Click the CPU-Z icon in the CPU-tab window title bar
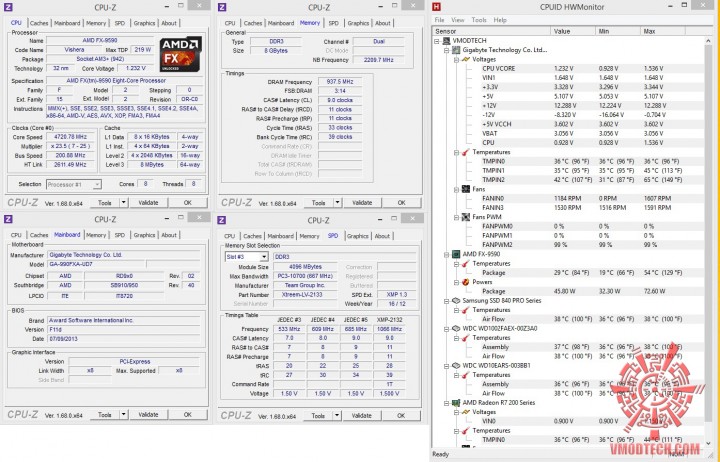Viewport: 720px width, 462px height. [8, 7]
